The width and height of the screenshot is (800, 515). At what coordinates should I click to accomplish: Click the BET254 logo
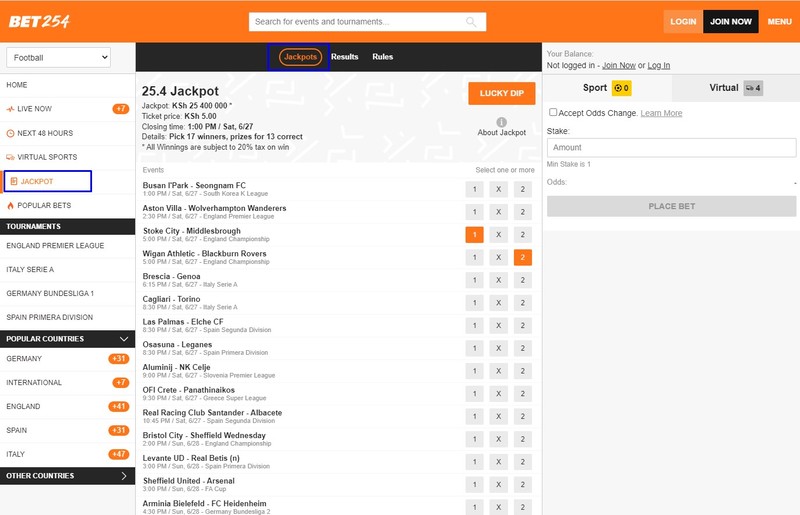(39, 21)
